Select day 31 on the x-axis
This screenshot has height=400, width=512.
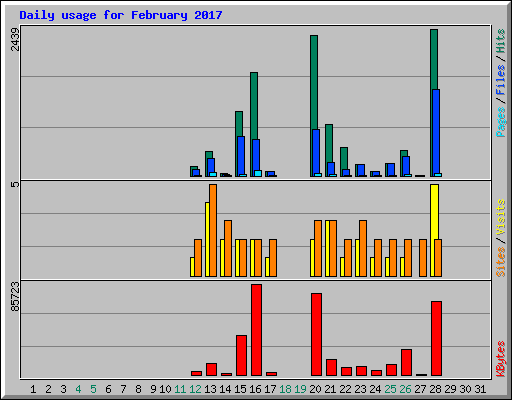480,389
